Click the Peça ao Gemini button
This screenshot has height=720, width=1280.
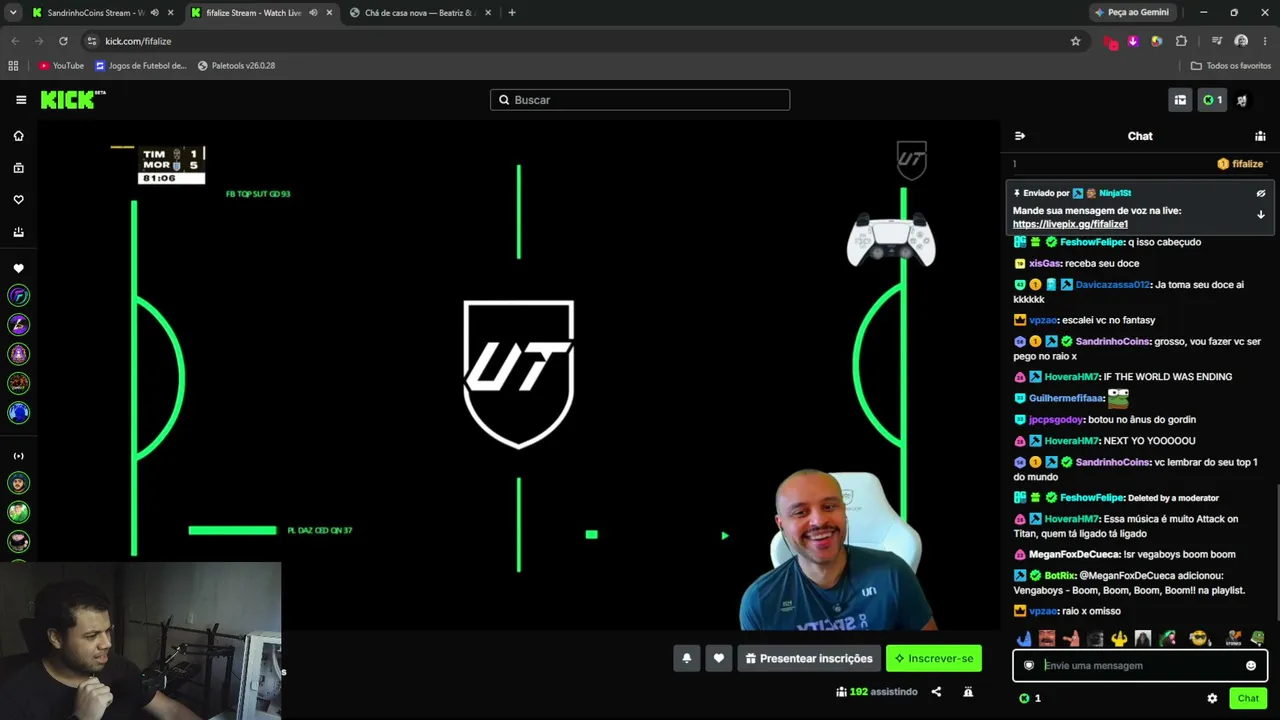(1131, 13)
